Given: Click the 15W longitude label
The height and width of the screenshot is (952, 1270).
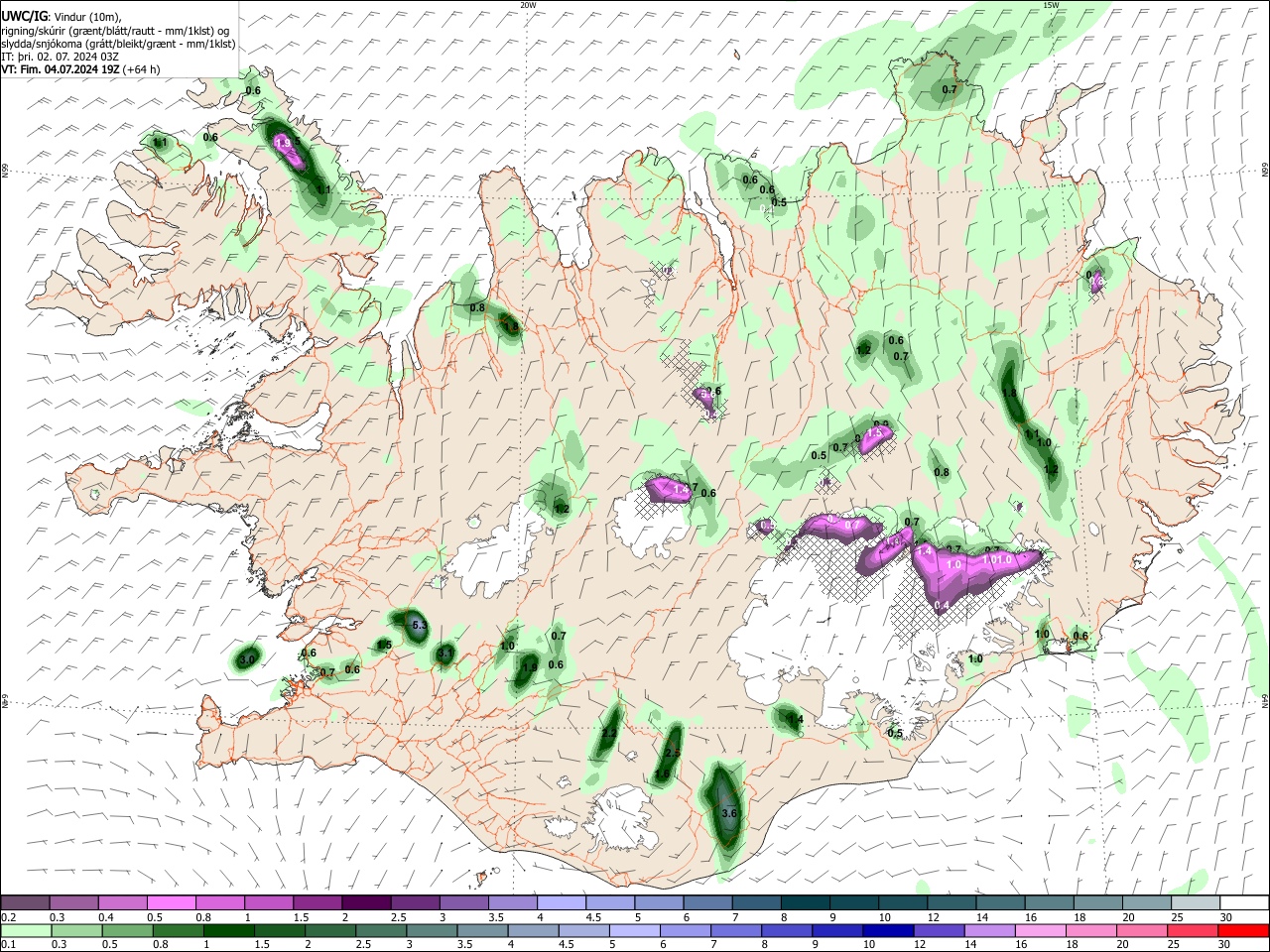Looking at the screenshot, I should [x=1051, y=5].
